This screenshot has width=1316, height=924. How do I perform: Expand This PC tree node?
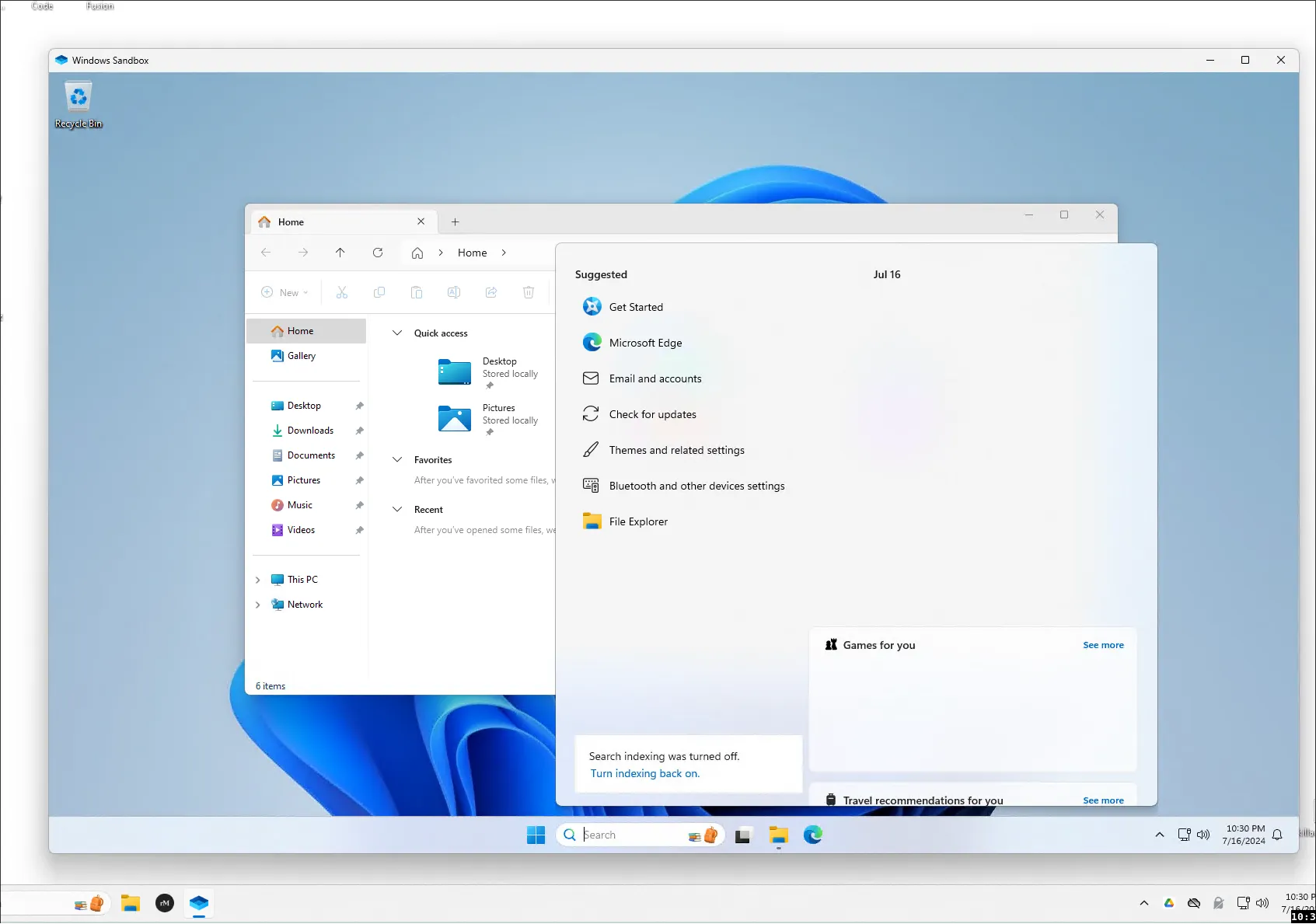point(258,580)
